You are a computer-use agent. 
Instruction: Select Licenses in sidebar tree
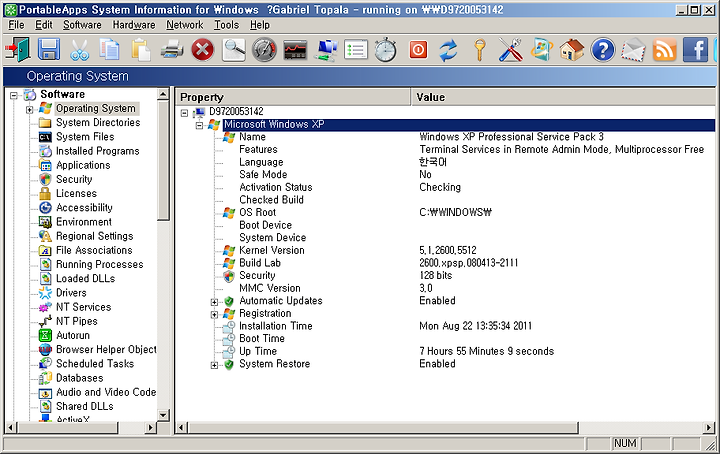pos(76,194)
